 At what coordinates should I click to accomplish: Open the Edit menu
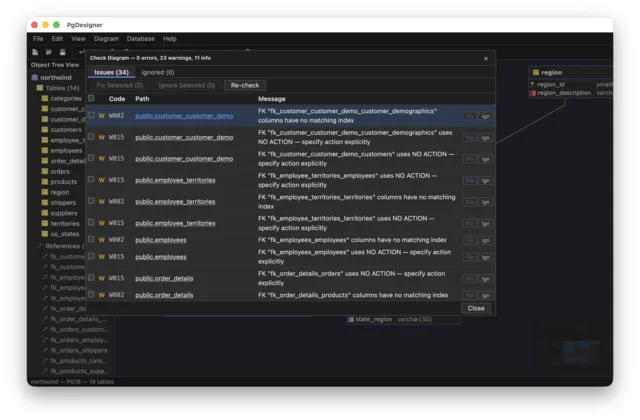coord(57,39)
